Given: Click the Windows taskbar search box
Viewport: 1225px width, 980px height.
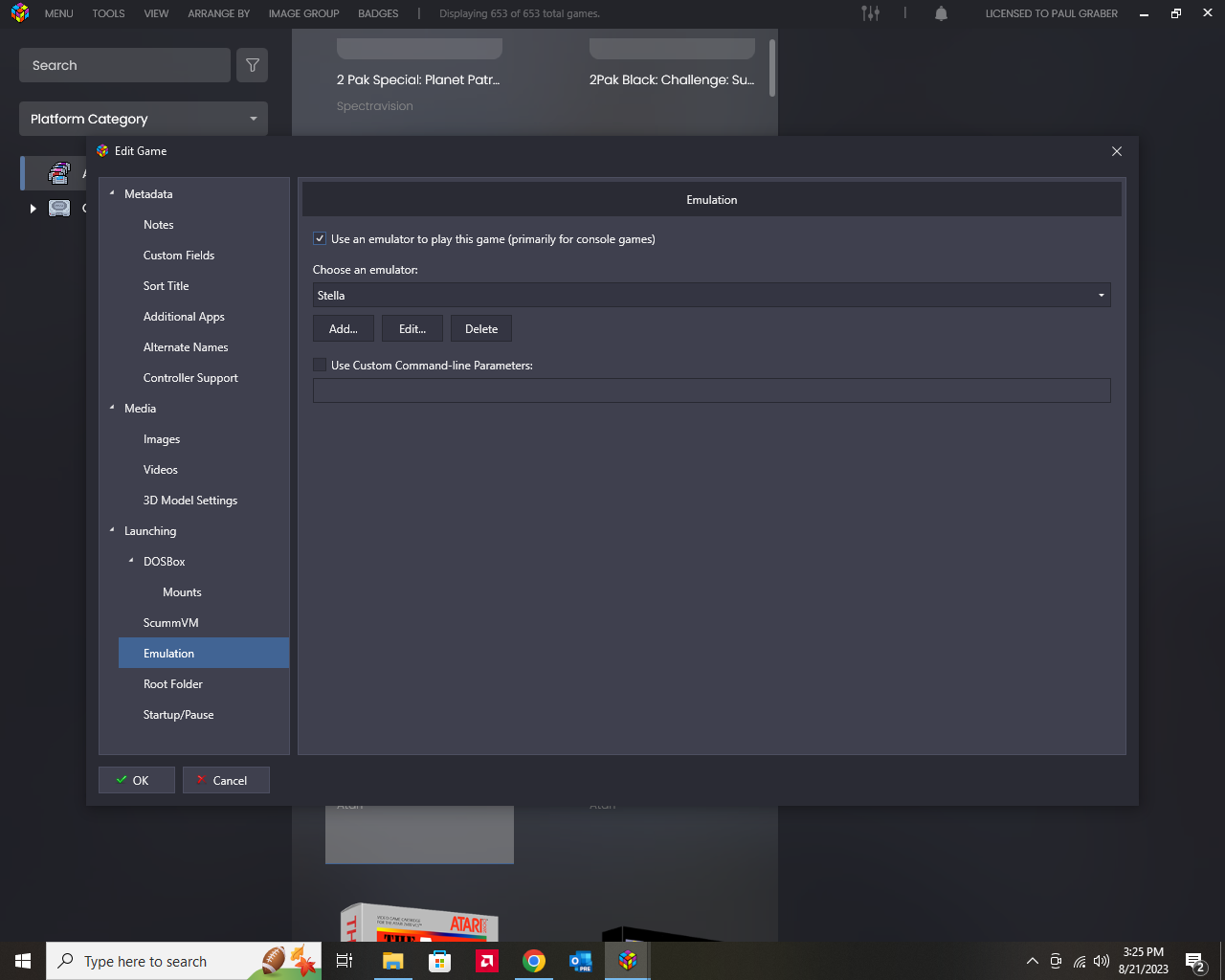Looking at the screenshot, I should pyautogui.click(x=184, y=961).
